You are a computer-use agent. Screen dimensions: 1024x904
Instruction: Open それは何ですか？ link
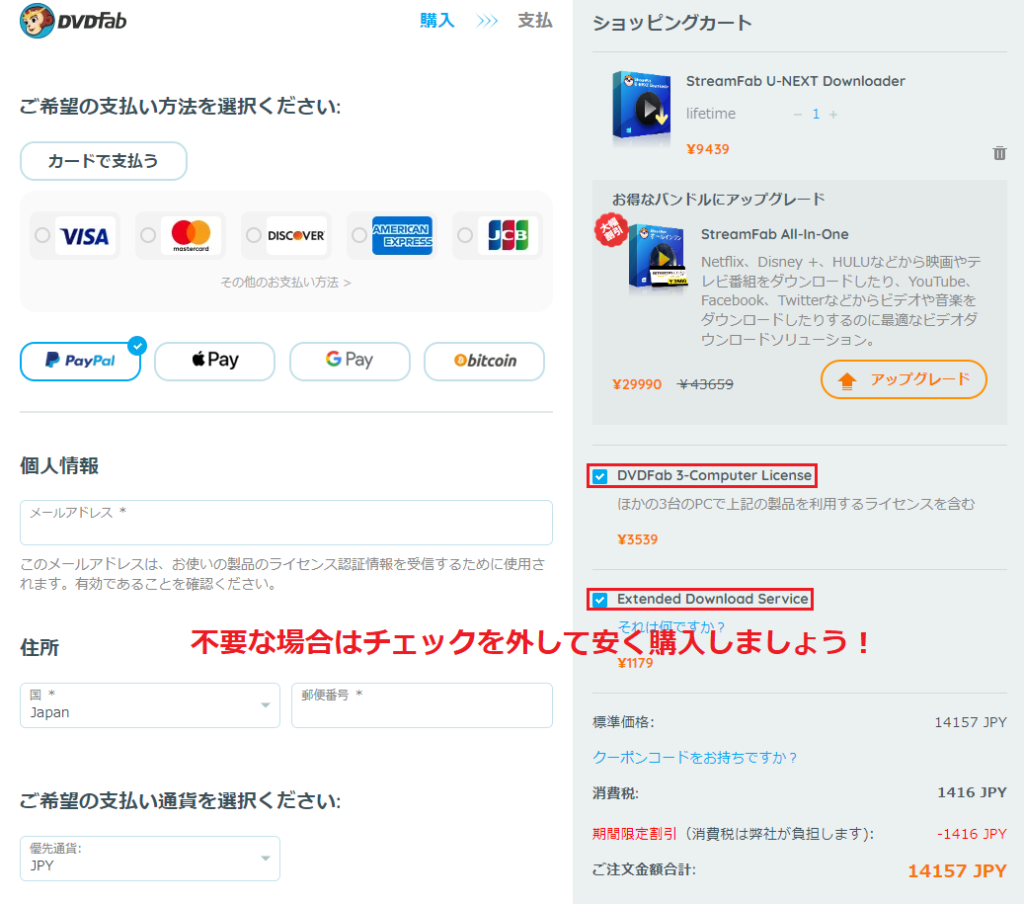click(x=671, y=626)
